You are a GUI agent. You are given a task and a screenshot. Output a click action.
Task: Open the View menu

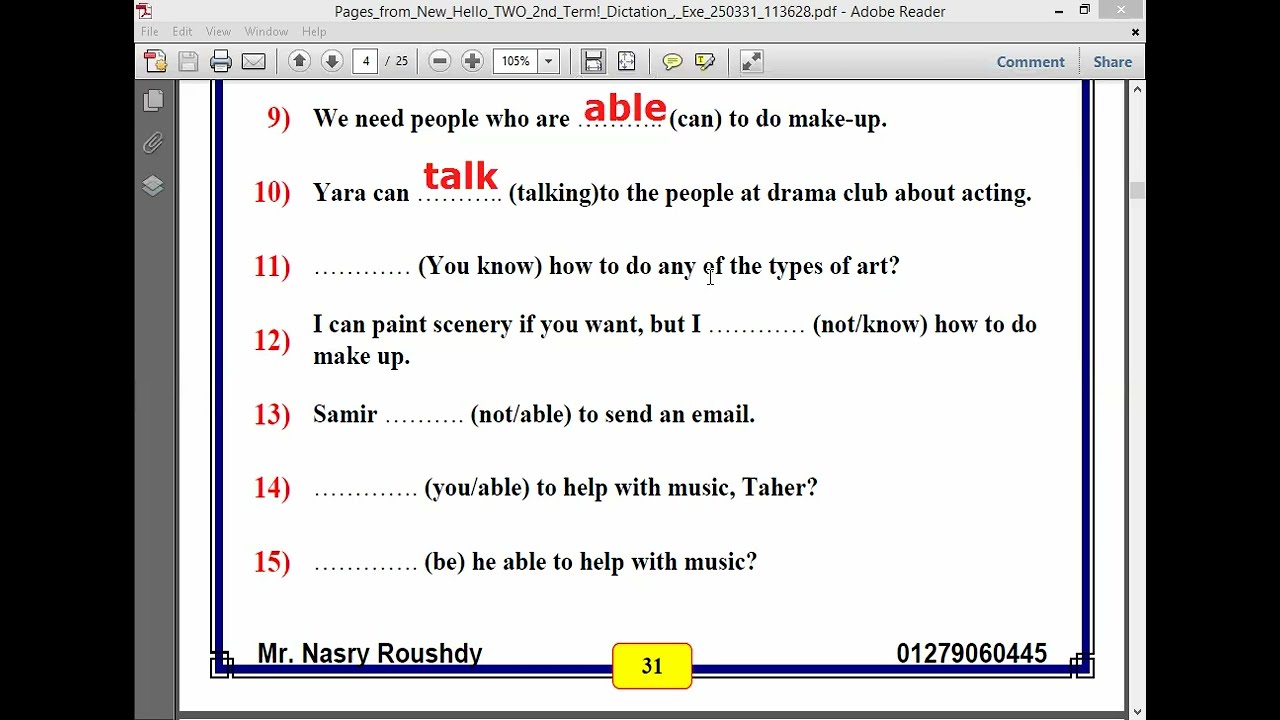coord(218,32)
